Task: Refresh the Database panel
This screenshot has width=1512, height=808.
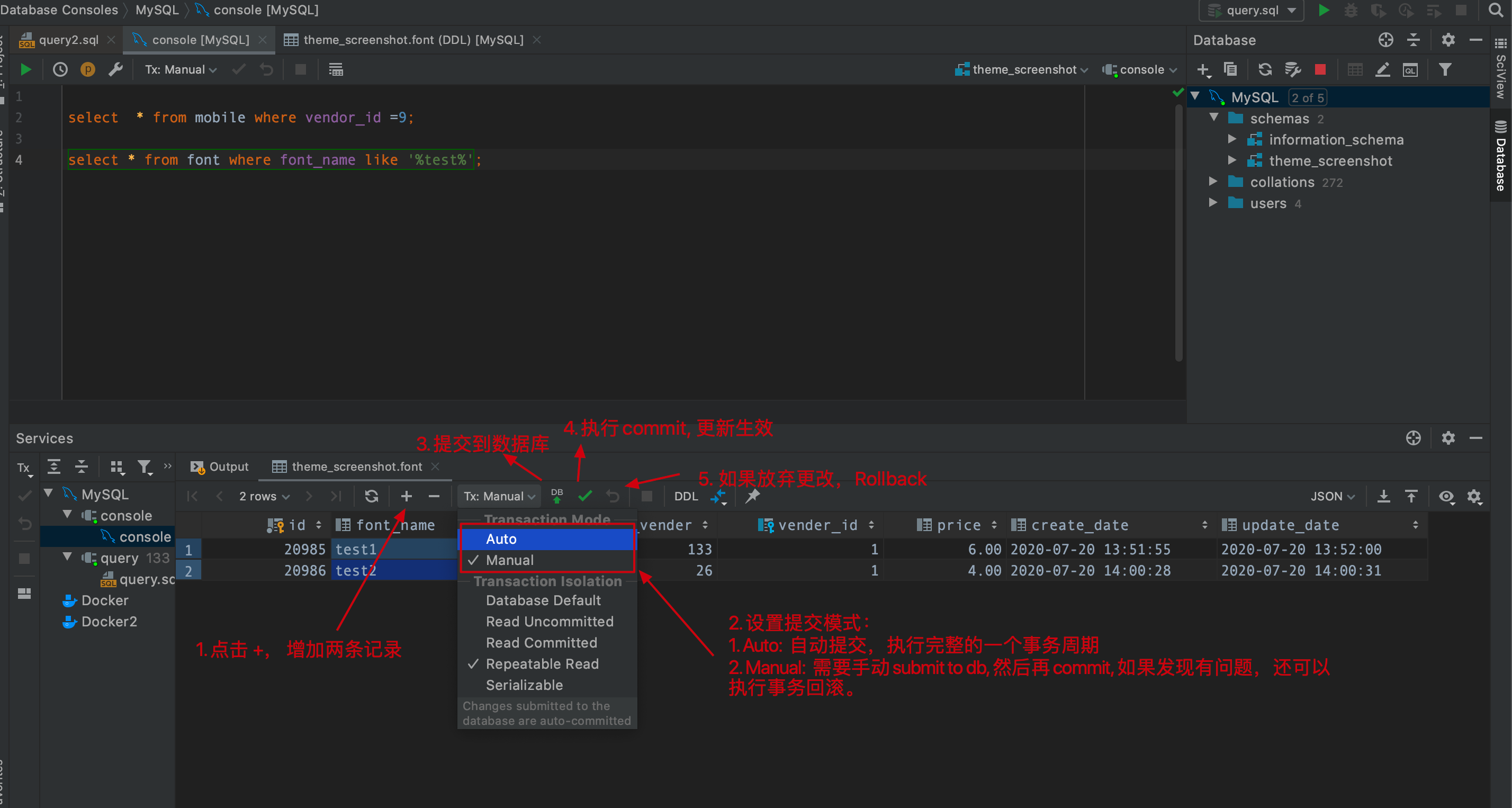Action: 1265,69
